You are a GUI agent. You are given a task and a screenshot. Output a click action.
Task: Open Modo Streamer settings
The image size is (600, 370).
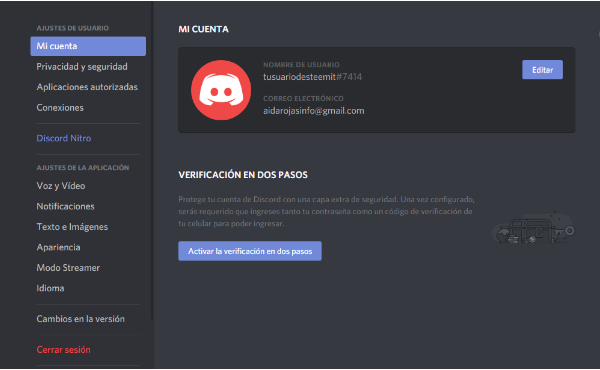[x=68, y=268]
